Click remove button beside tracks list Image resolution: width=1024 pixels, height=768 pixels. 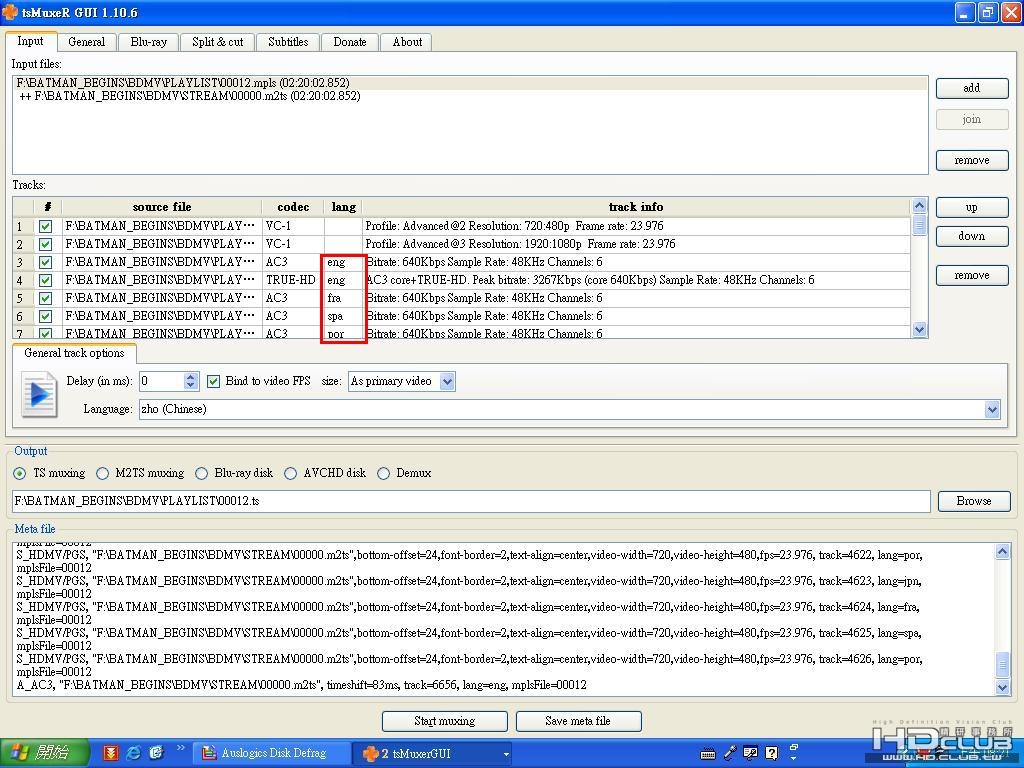(x=972, y=276)
